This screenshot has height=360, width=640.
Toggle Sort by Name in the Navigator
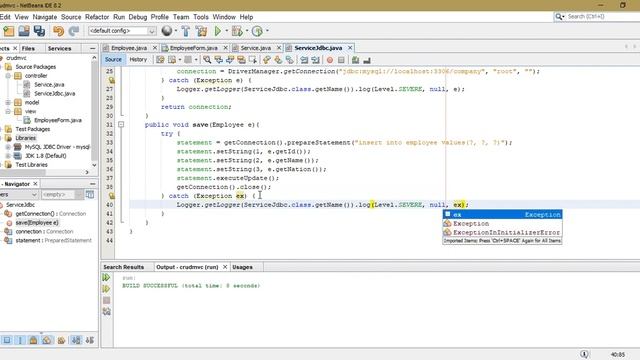tap(76, 340)
